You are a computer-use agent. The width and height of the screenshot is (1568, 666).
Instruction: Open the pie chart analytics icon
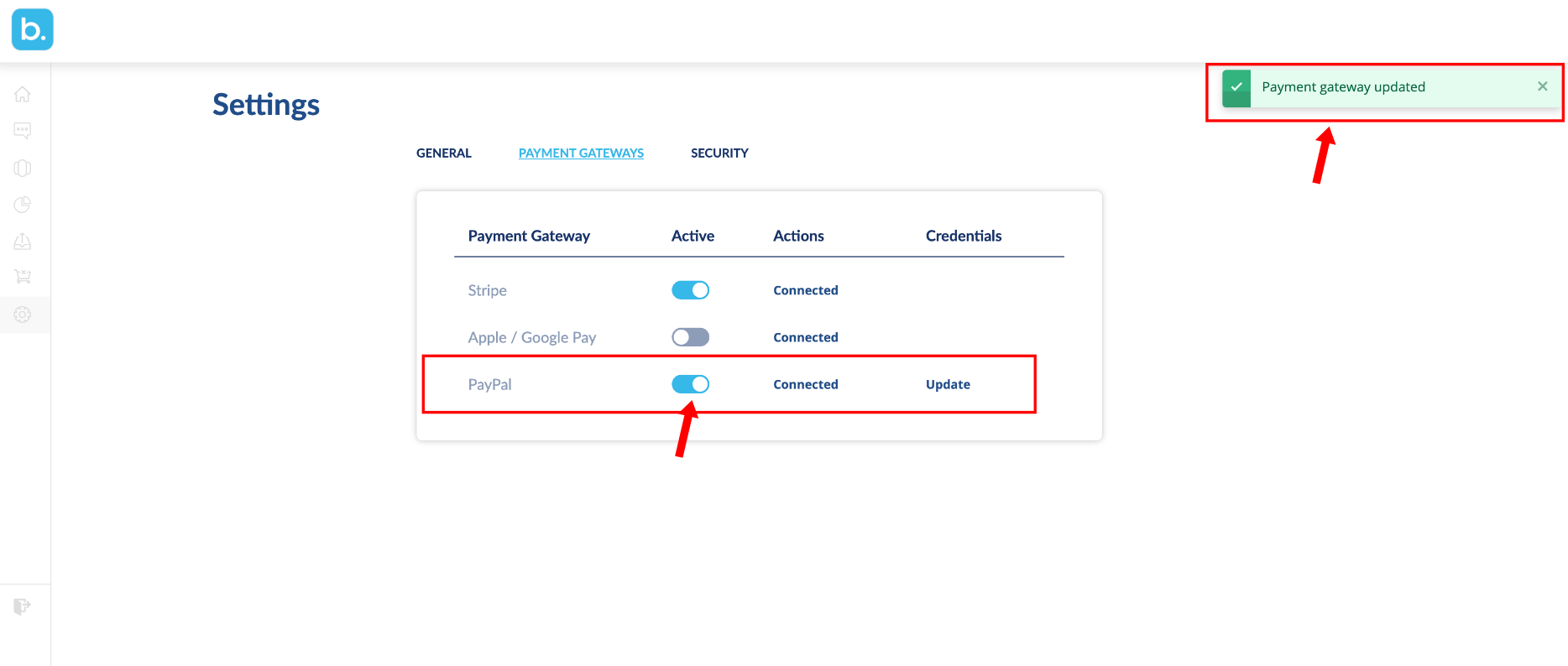click(x=23, y=205)
